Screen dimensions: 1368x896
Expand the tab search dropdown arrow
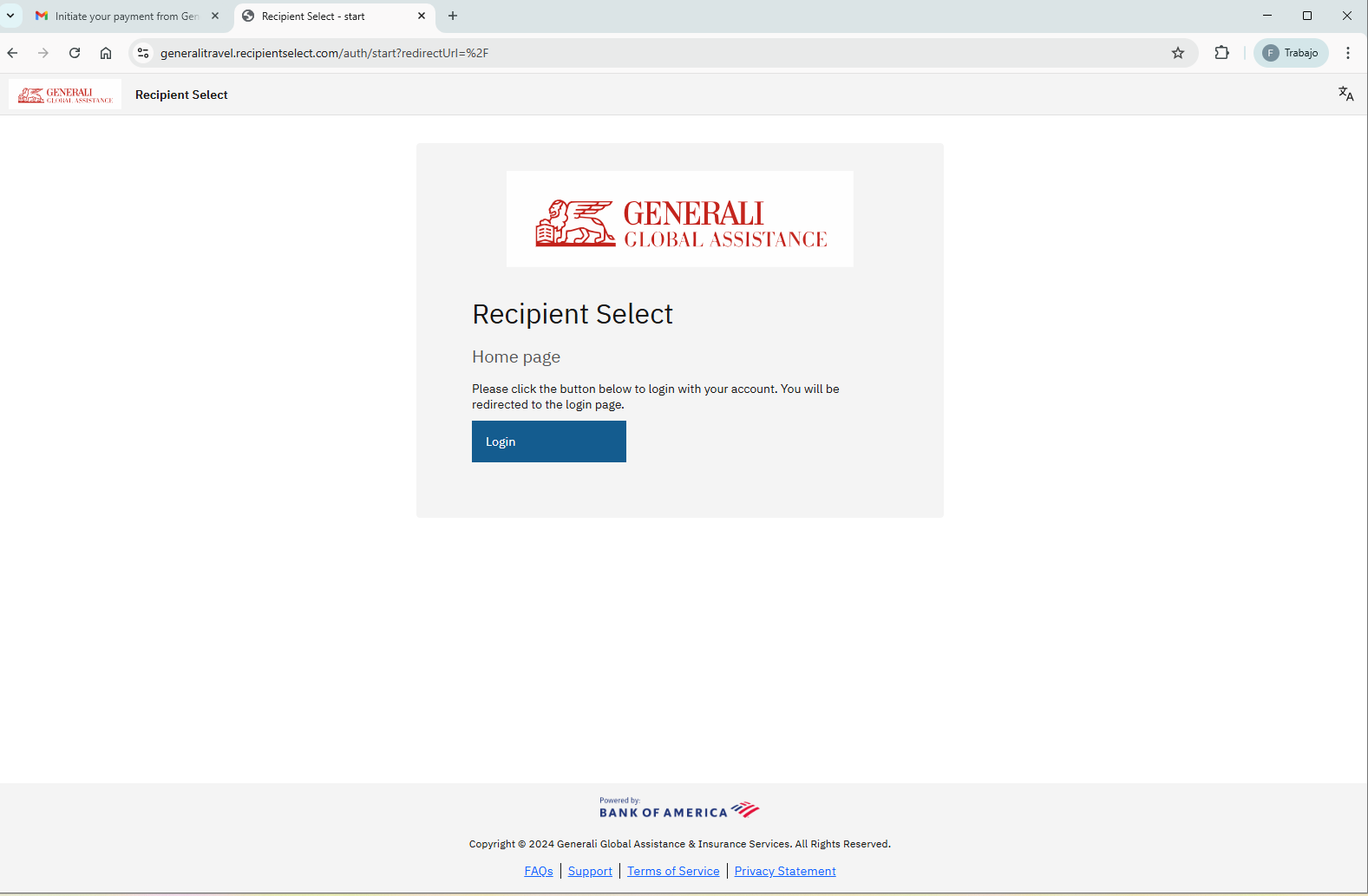(x=10, y=16)
